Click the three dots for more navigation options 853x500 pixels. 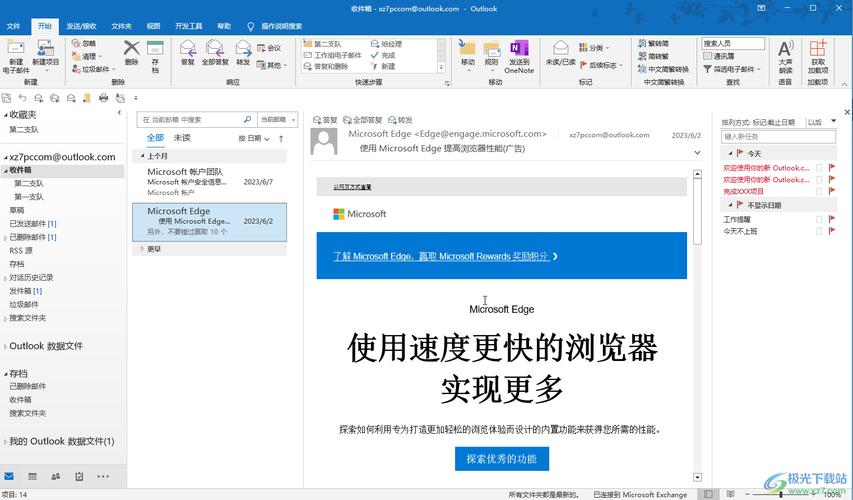pyautogui.click(x=103, y=476)
